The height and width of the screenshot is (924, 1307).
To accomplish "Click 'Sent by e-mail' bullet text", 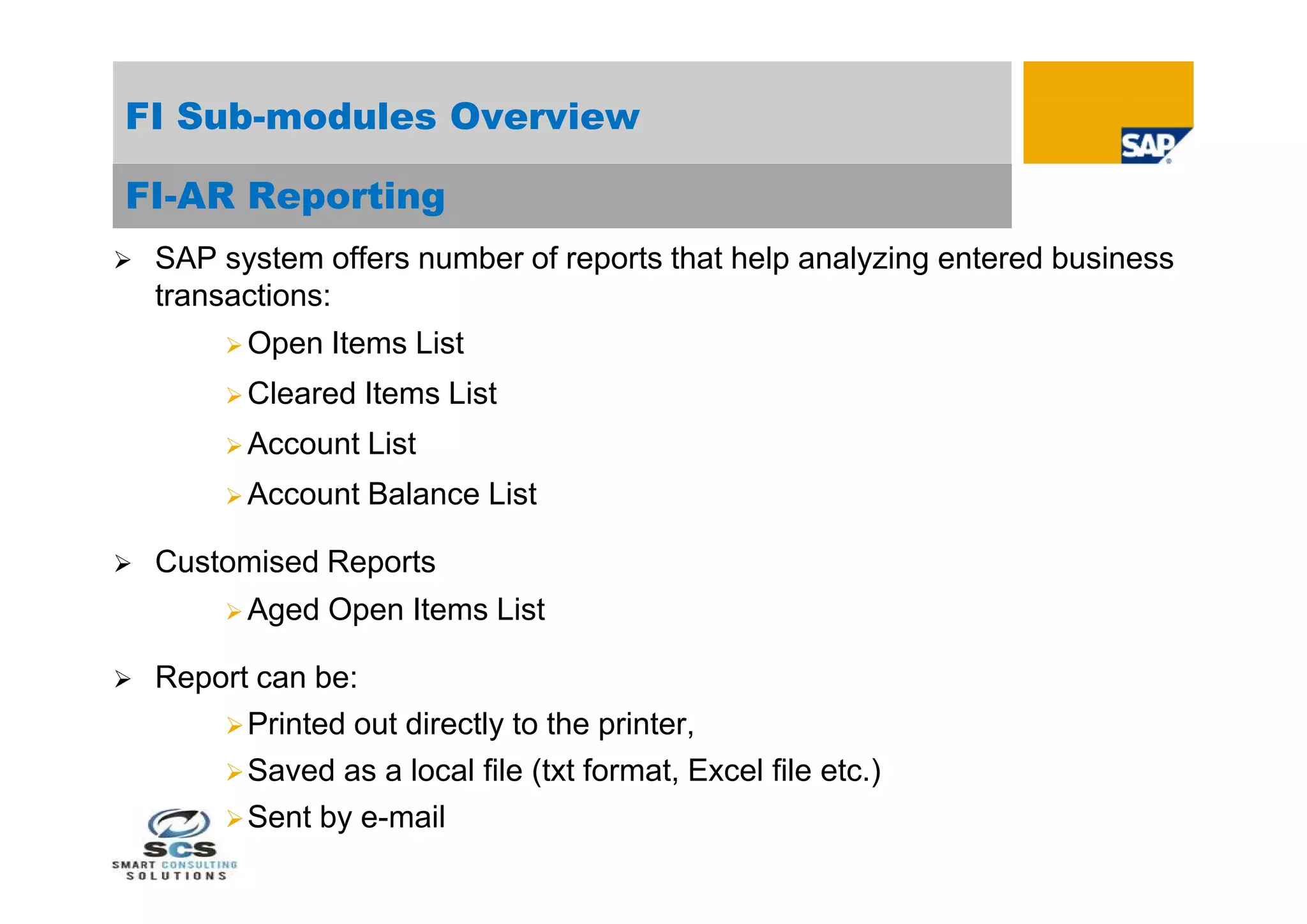I will tap(347, 817).
